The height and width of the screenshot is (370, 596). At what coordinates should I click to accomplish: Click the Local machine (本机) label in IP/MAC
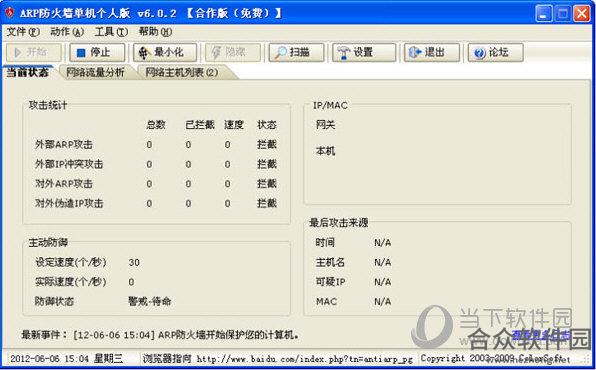325,151
